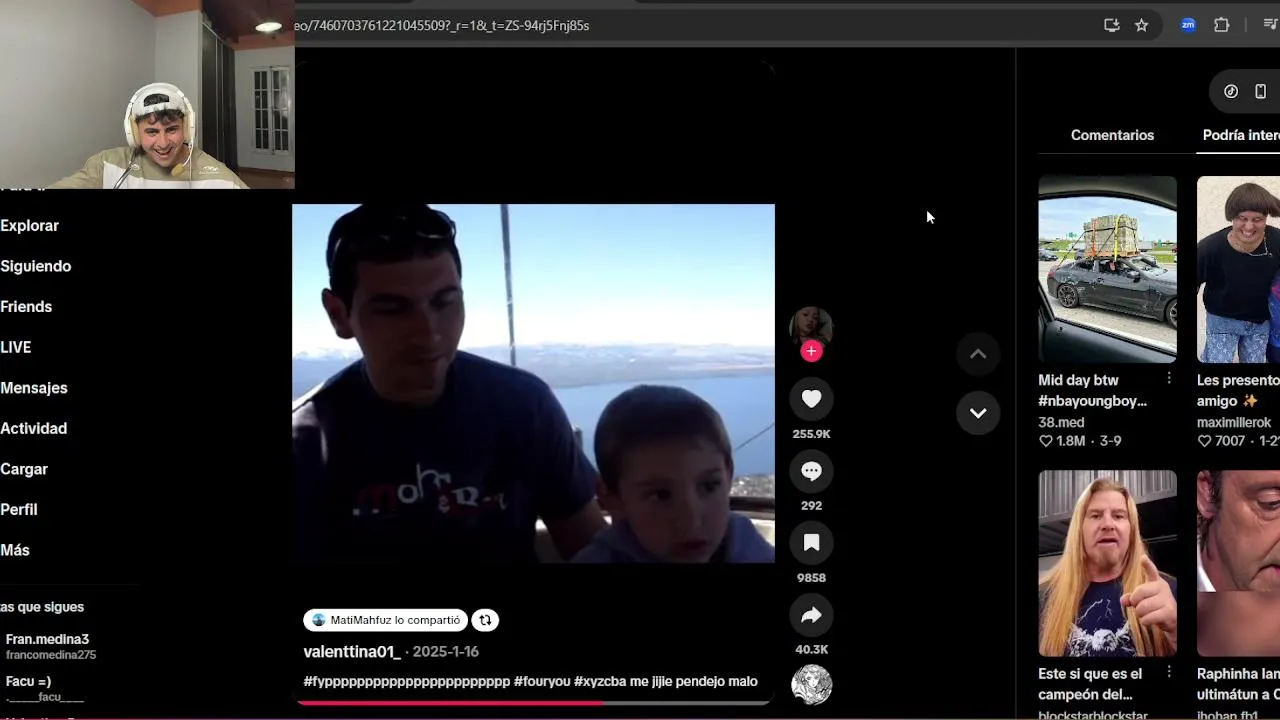Image resolution: width=1280 pixels, height=720 pixels.
Task: Open options menu for Mid day btw video
Action: click(x=1168, y=379)
